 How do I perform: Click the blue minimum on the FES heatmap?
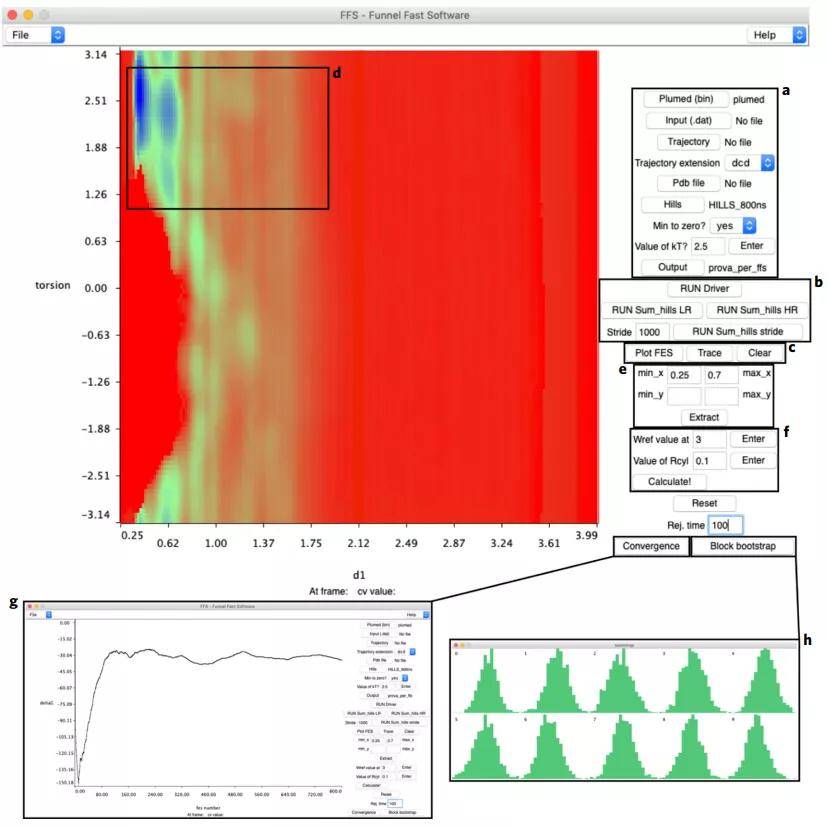coord(141,98)
